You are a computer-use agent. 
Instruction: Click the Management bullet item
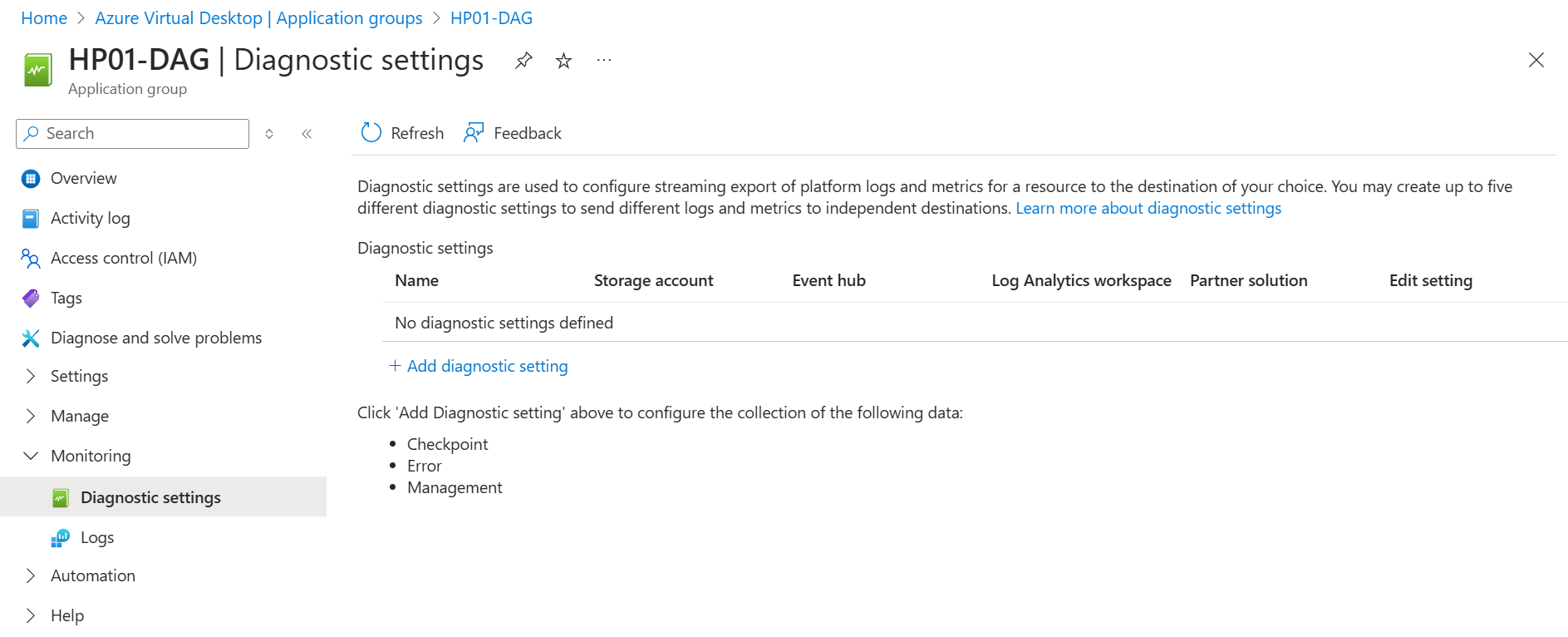tap(455, 488)
